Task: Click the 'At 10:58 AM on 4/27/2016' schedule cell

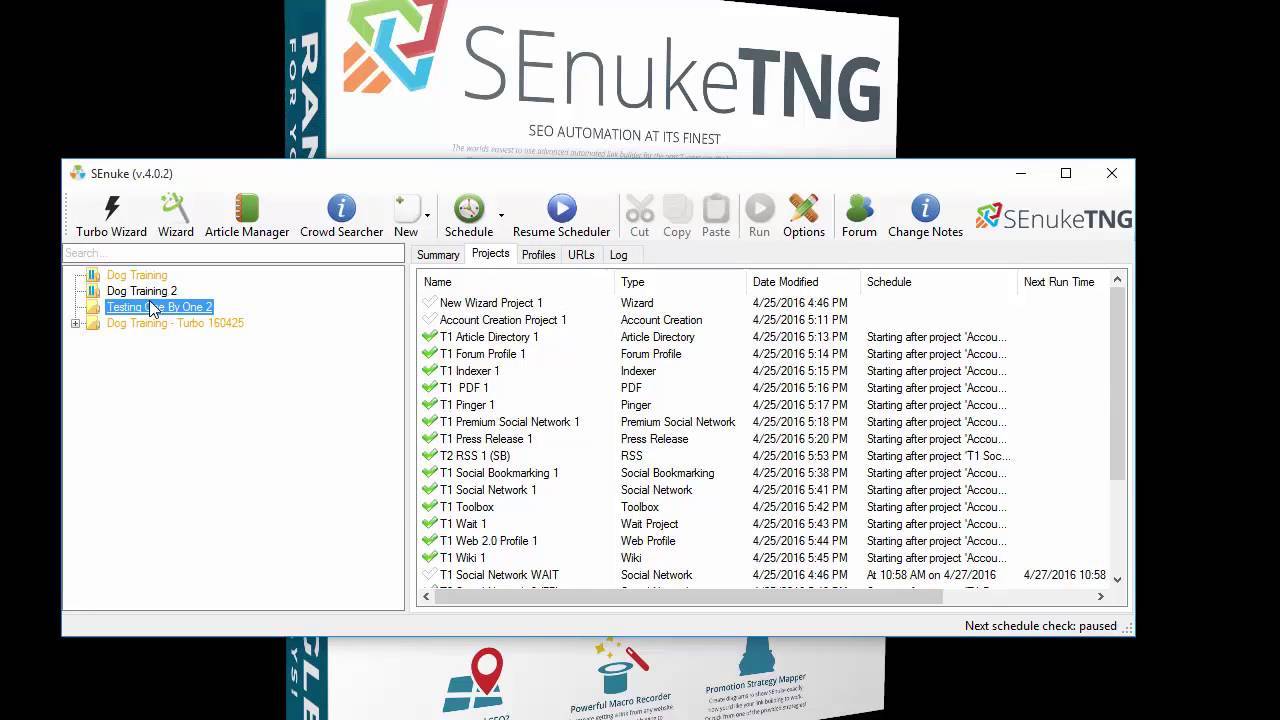Action: tap(931, 575)
